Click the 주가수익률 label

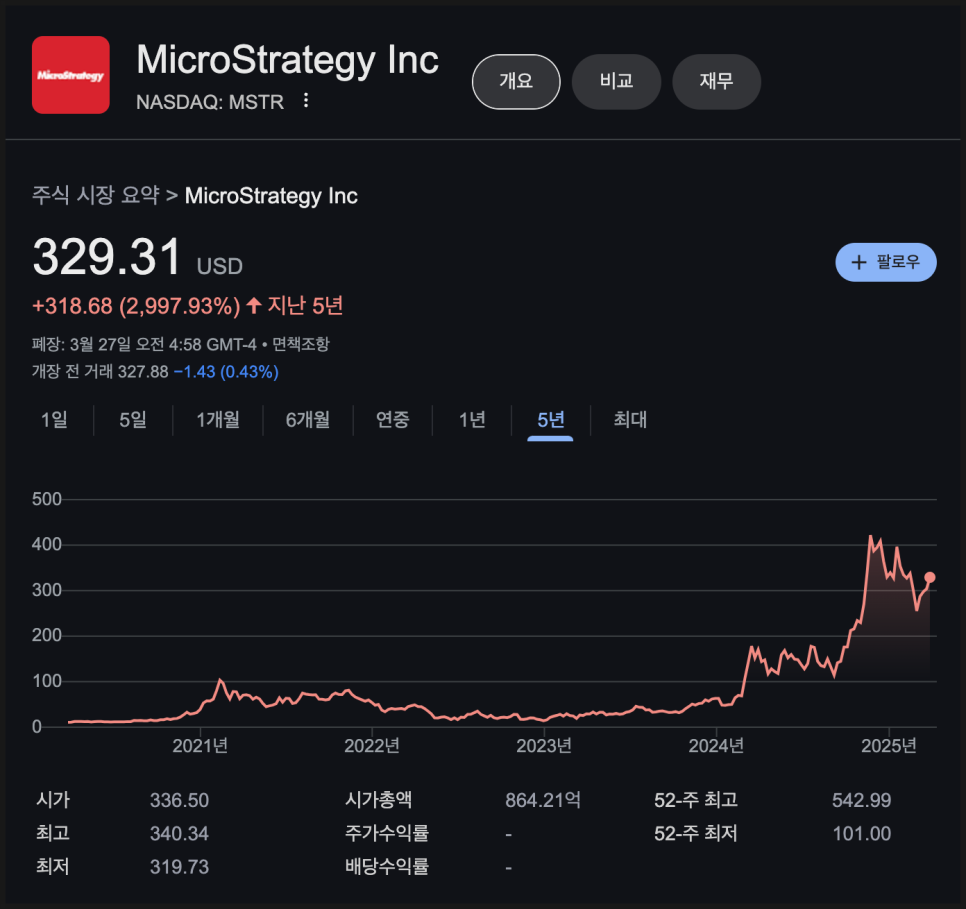[387, 834]
